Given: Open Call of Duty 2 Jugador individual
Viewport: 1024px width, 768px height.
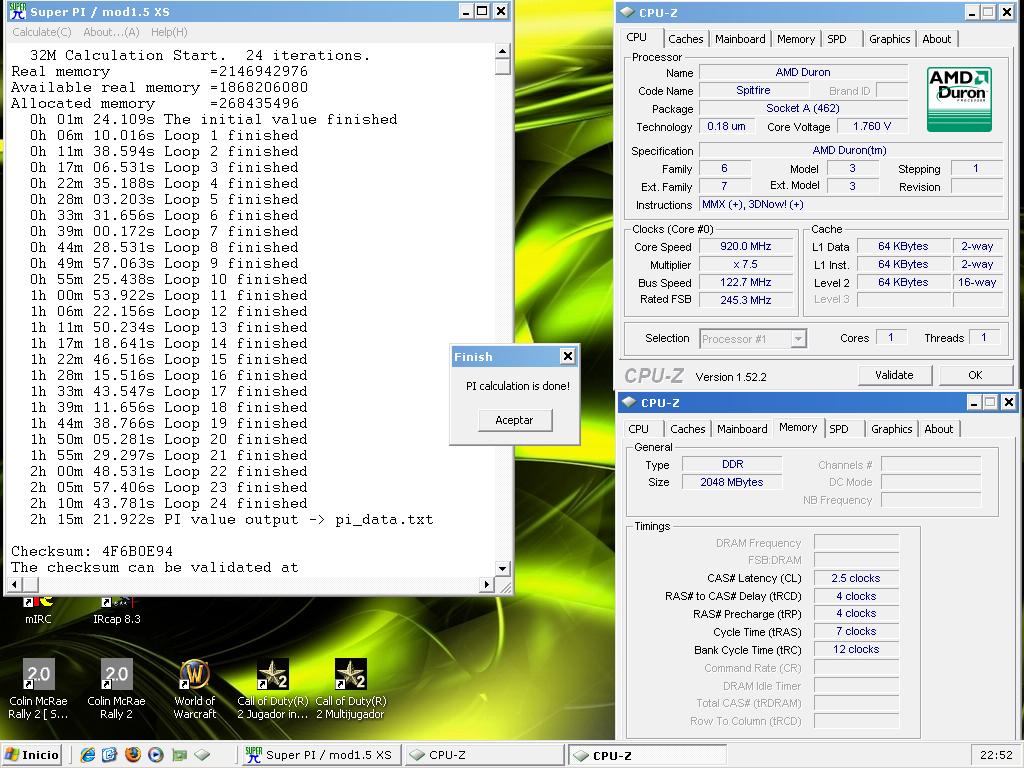Looking at the screenshot, I should pos(272,689).
